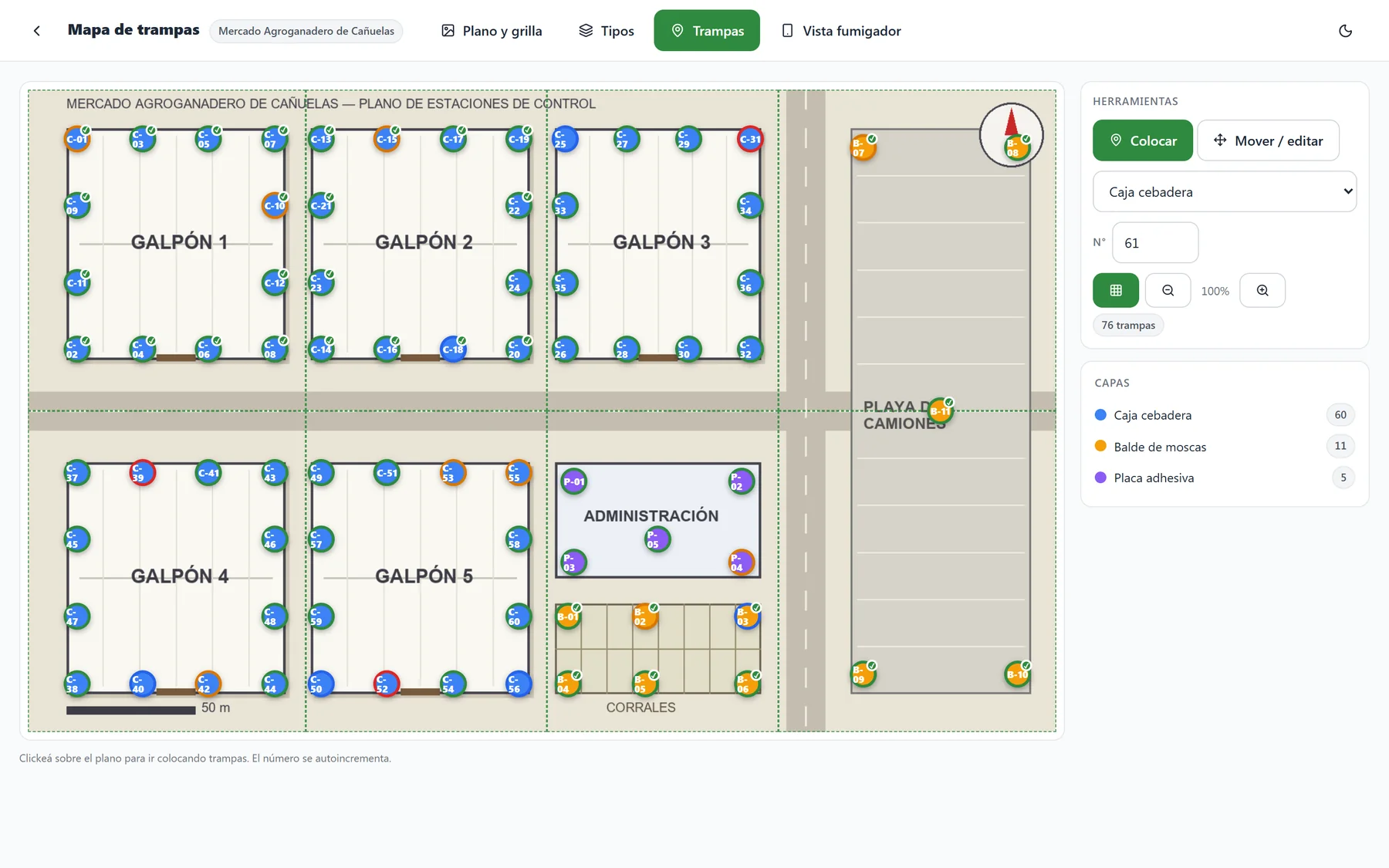The width and height of the screenshot is (1389, 868).
Task: Select the Placa adhesiva layer row
Action: point(1224,478)
